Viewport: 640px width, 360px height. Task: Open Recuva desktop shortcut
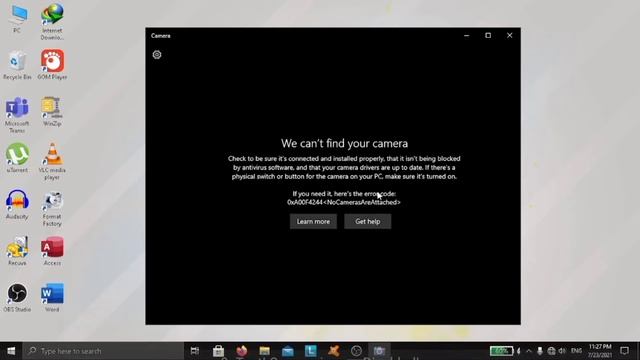pos(17,251)
